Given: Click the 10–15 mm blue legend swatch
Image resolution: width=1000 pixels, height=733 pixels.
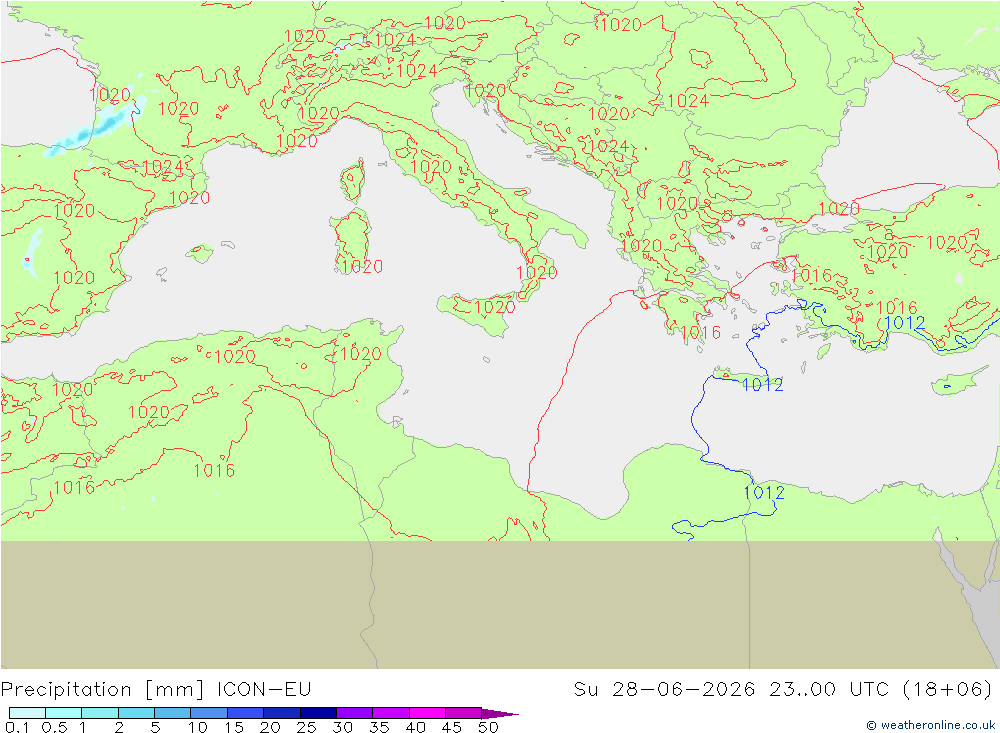Looking at the screenshot, I should click(209, 713).
